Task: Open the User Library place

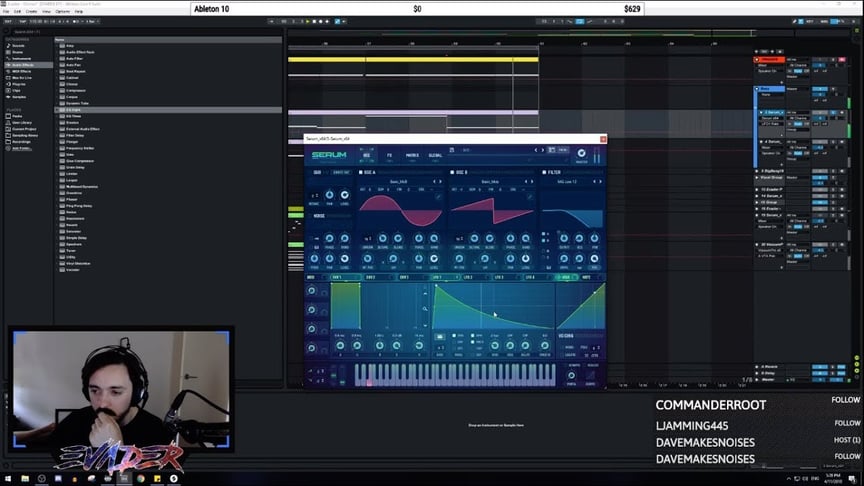Action: (22, 122)
